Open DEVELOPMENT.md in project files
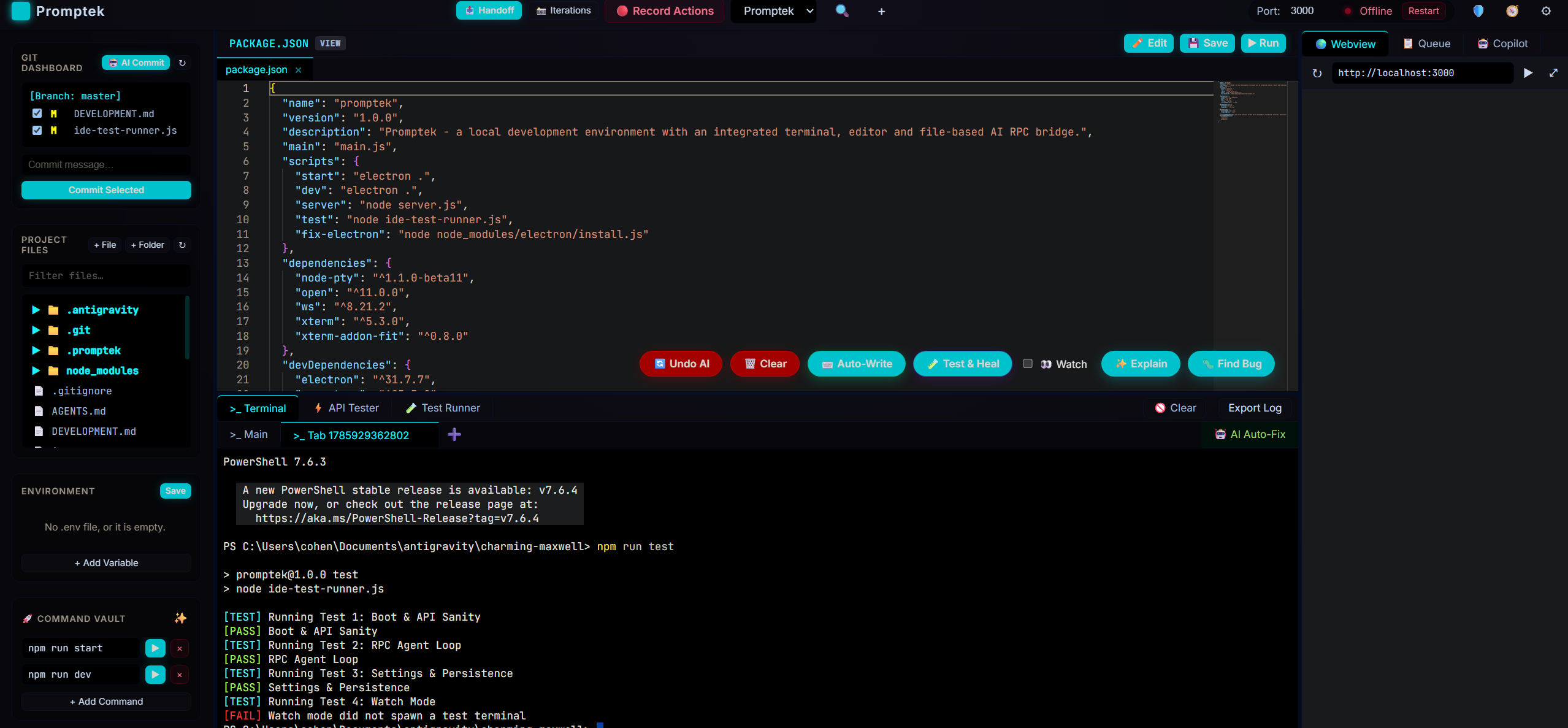This screenshot has height=728, width=1568. point(94,431)
